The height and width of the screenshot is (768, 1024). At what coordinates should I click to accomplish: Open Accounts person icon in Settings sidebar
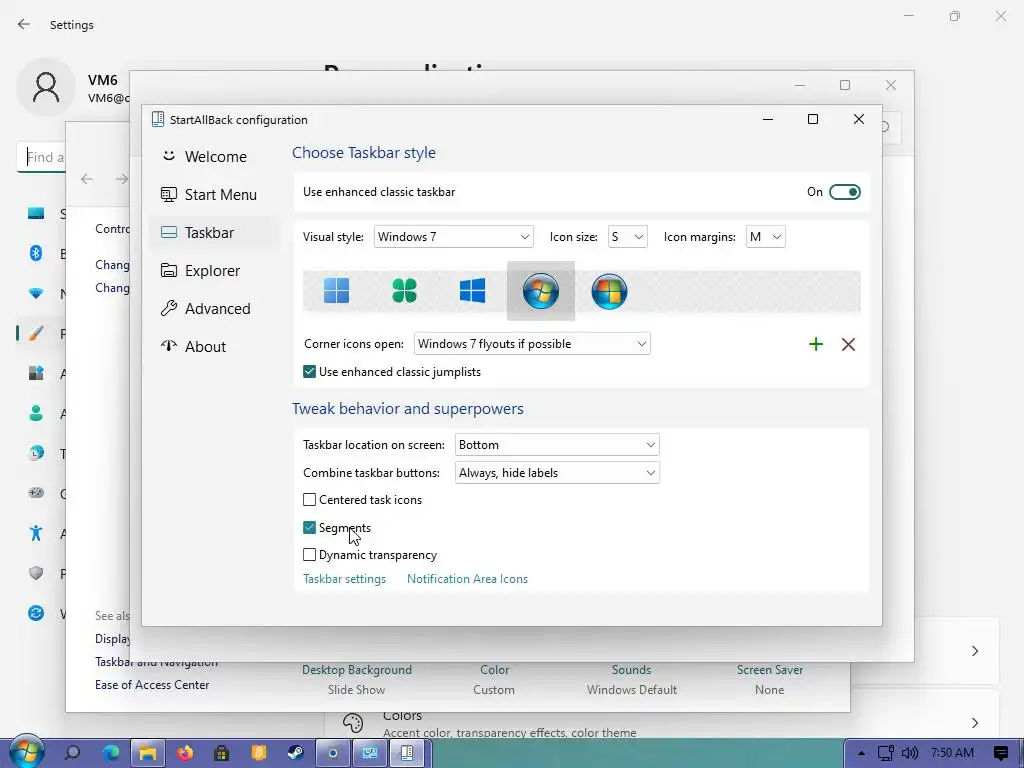[x=36, y=413]
